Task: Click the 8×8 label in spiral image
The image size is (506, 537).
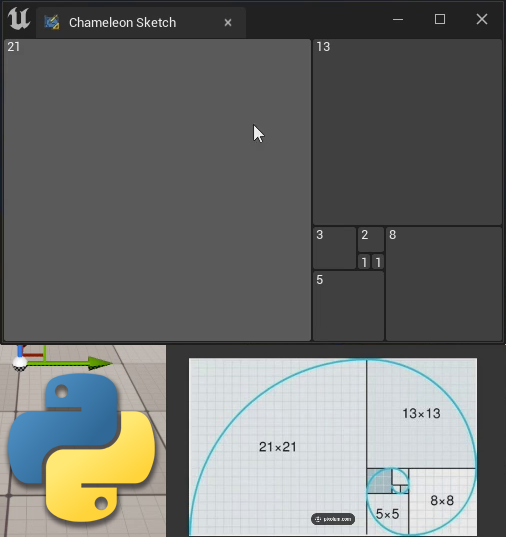Action: 442,501
